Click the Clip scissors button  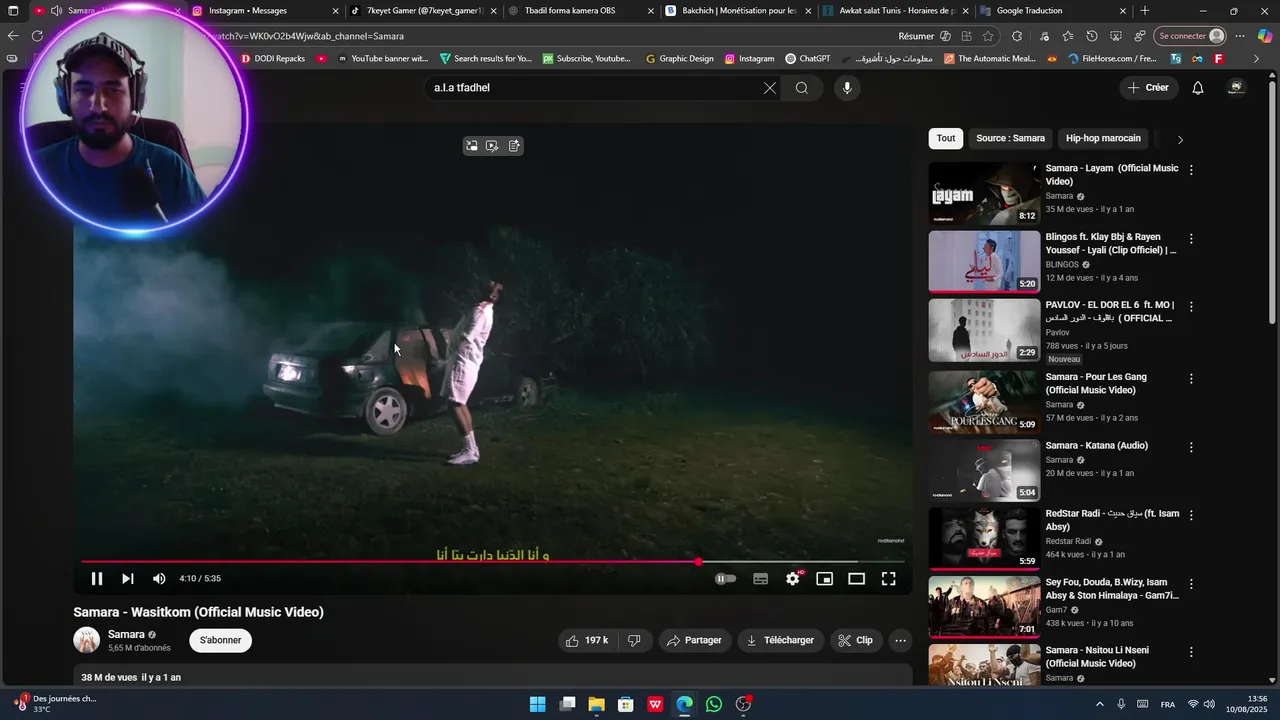[x=856, y=641]
